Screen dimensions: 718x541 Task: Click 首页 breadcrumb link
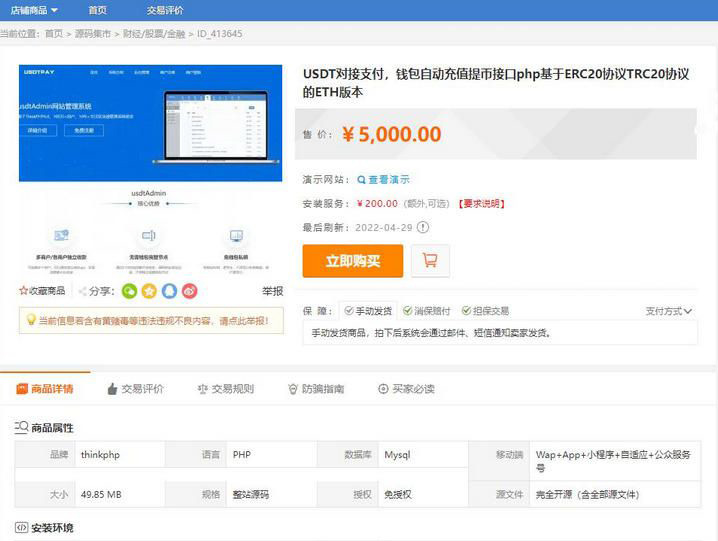(54, 33)
